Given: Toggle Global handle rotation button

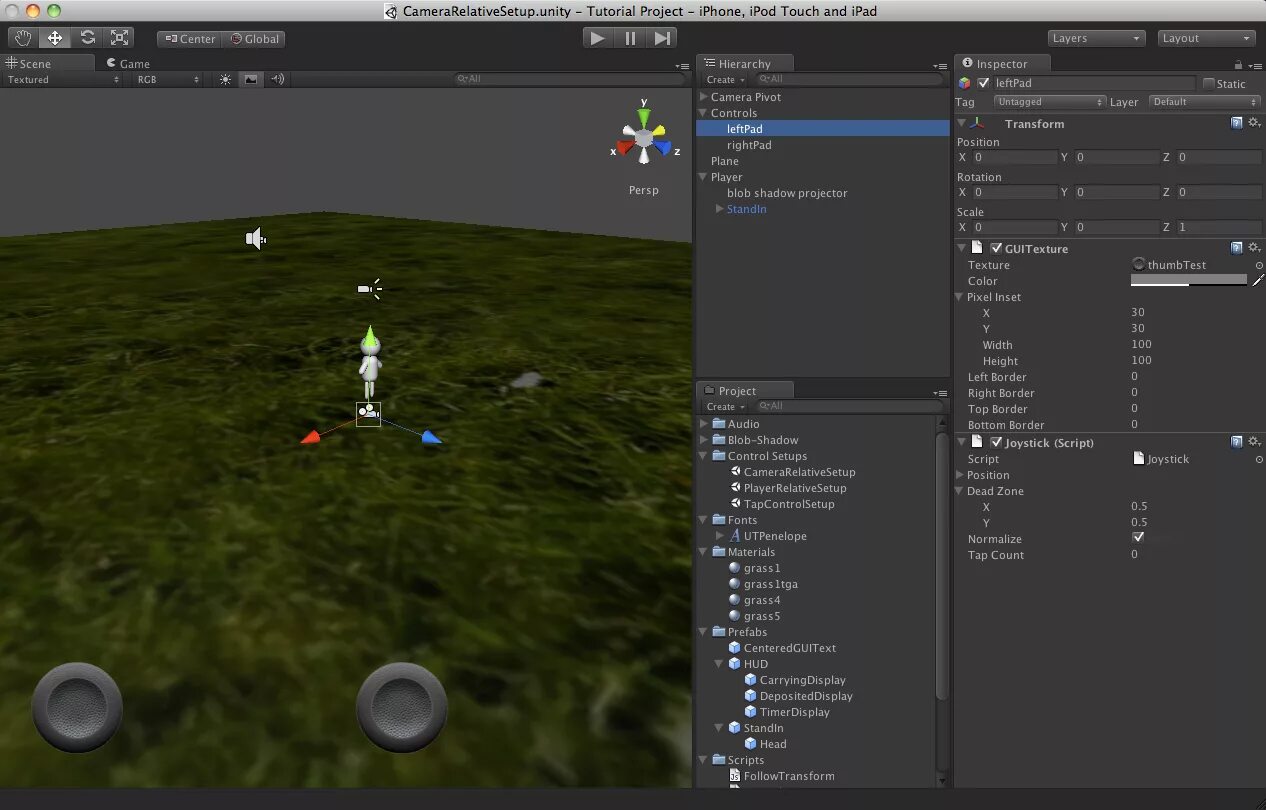Looking at the screenshot, I should click(x=254, y=39).
